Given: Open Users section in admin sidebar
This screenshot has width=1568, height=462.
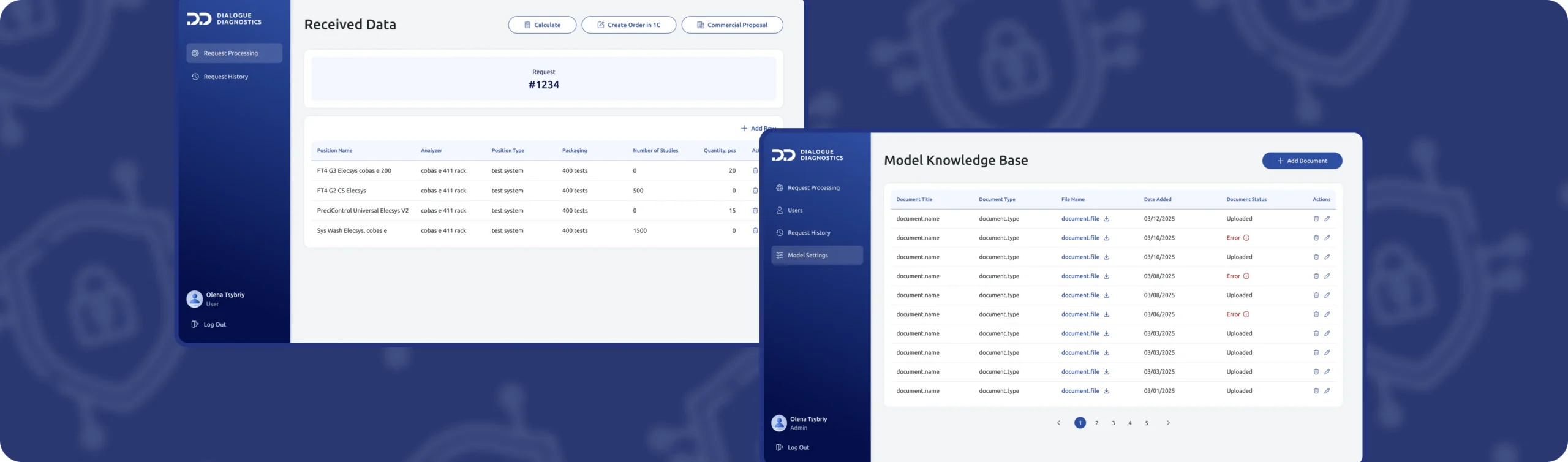Looking at the screenshot, I should click(x=794, y=210).
